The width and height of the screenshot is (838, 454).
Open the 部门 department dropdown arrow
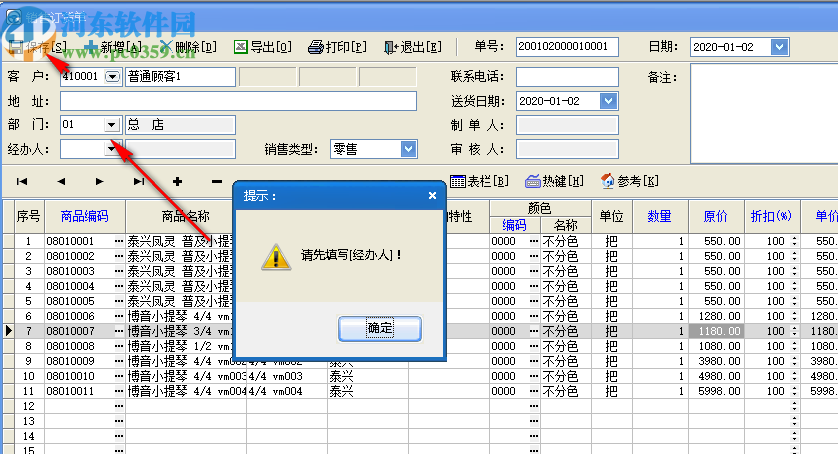point(111,125)
